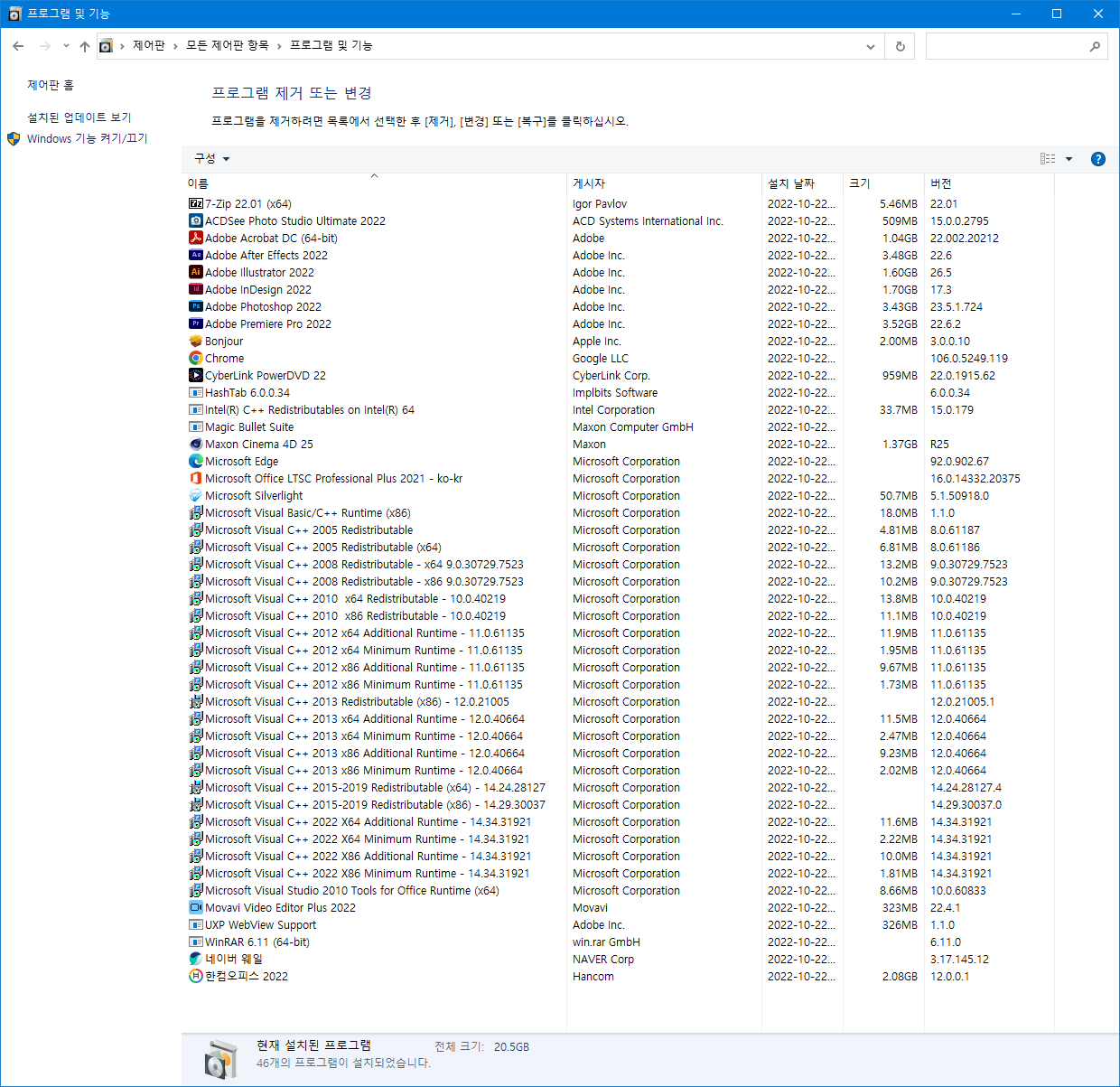Click the 제어판 breadcrumb
The width and height of the screenshot is (1120, 1087).
149,46
